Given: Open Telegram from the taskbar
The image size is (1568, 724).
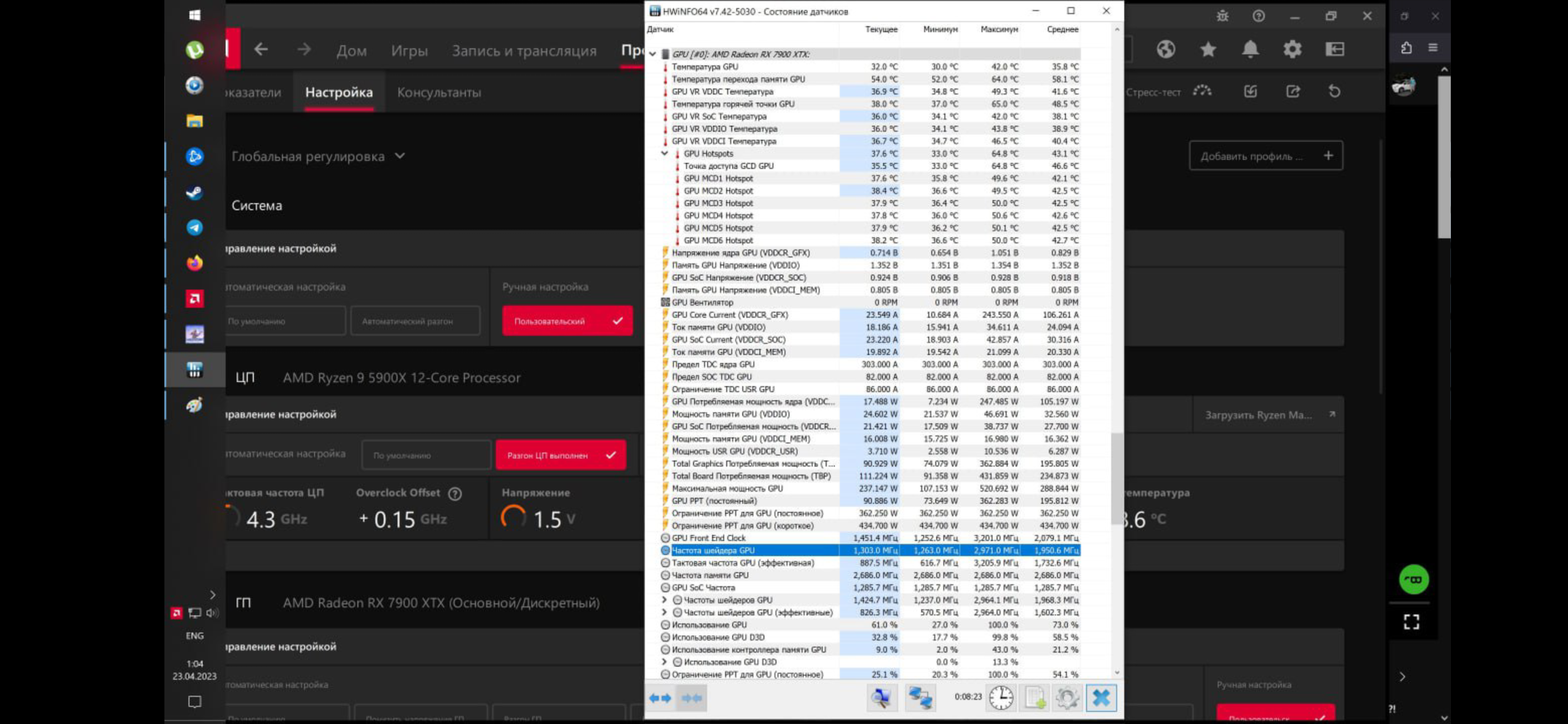Looking at the screenshot, I should (194, 228).
